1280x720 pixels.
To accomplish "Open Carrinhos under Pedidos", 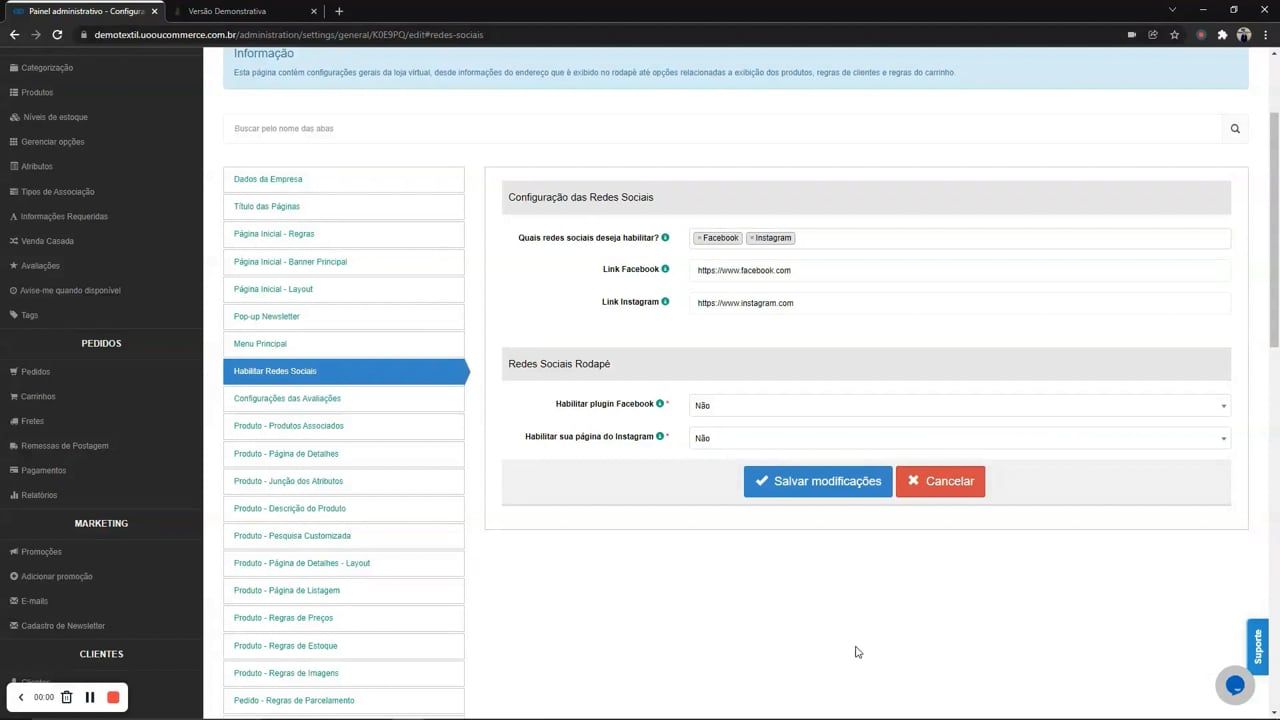I will pyautogui.click(x=38, y=396).
